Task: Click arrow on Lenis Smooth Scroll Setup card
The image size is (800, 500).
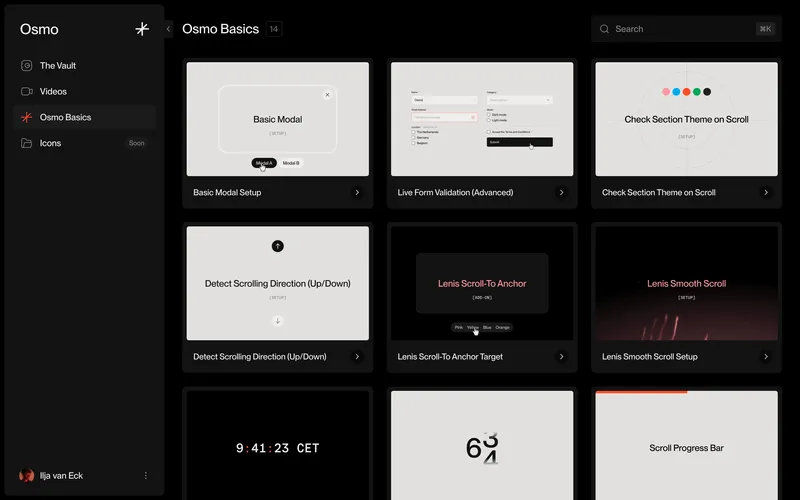Action: [766, 357]
